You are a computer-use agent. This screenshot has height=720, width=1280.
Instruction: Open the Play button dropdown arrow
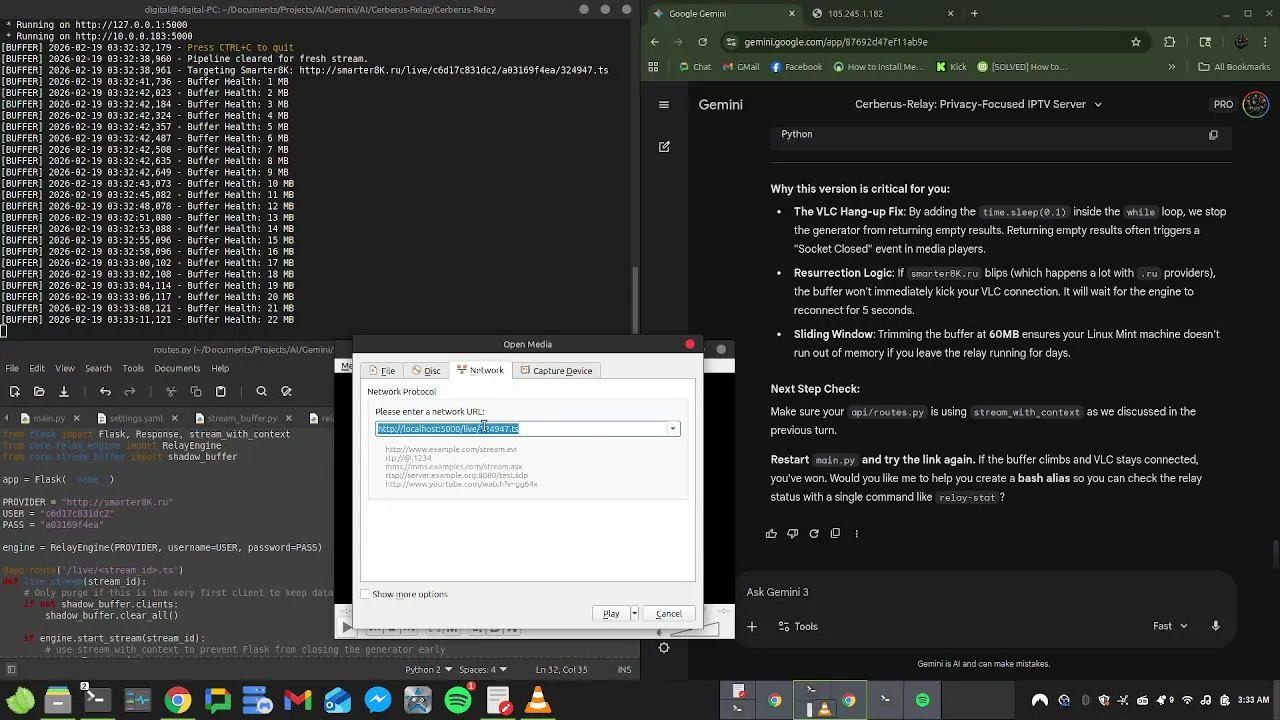pyautogui.click(x=634, y=613)
